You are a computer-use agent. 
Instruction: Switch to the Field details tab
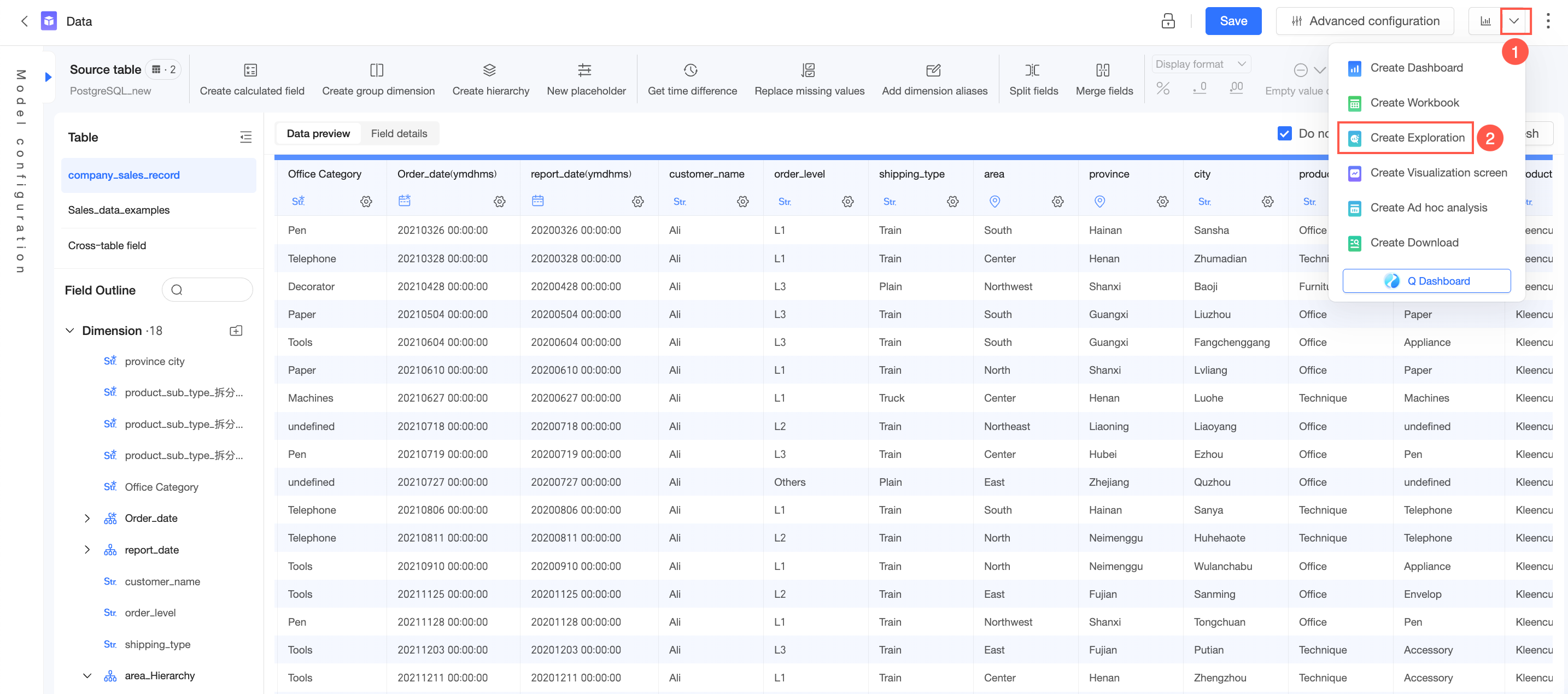[x=399, y=134]
